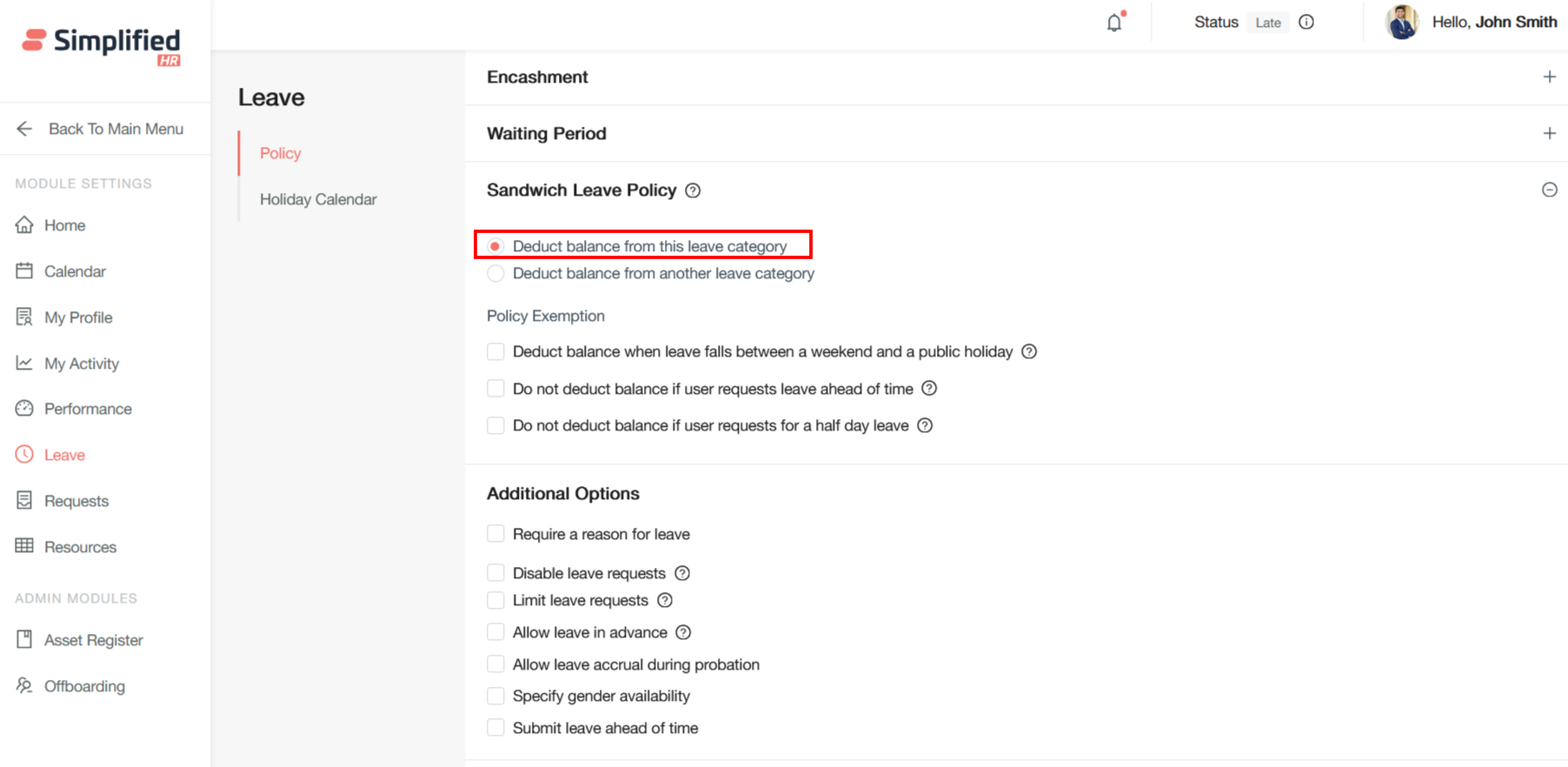Click help icon next to Limit leave requests
Viewport: 1568px width, 767px height.
665,600
